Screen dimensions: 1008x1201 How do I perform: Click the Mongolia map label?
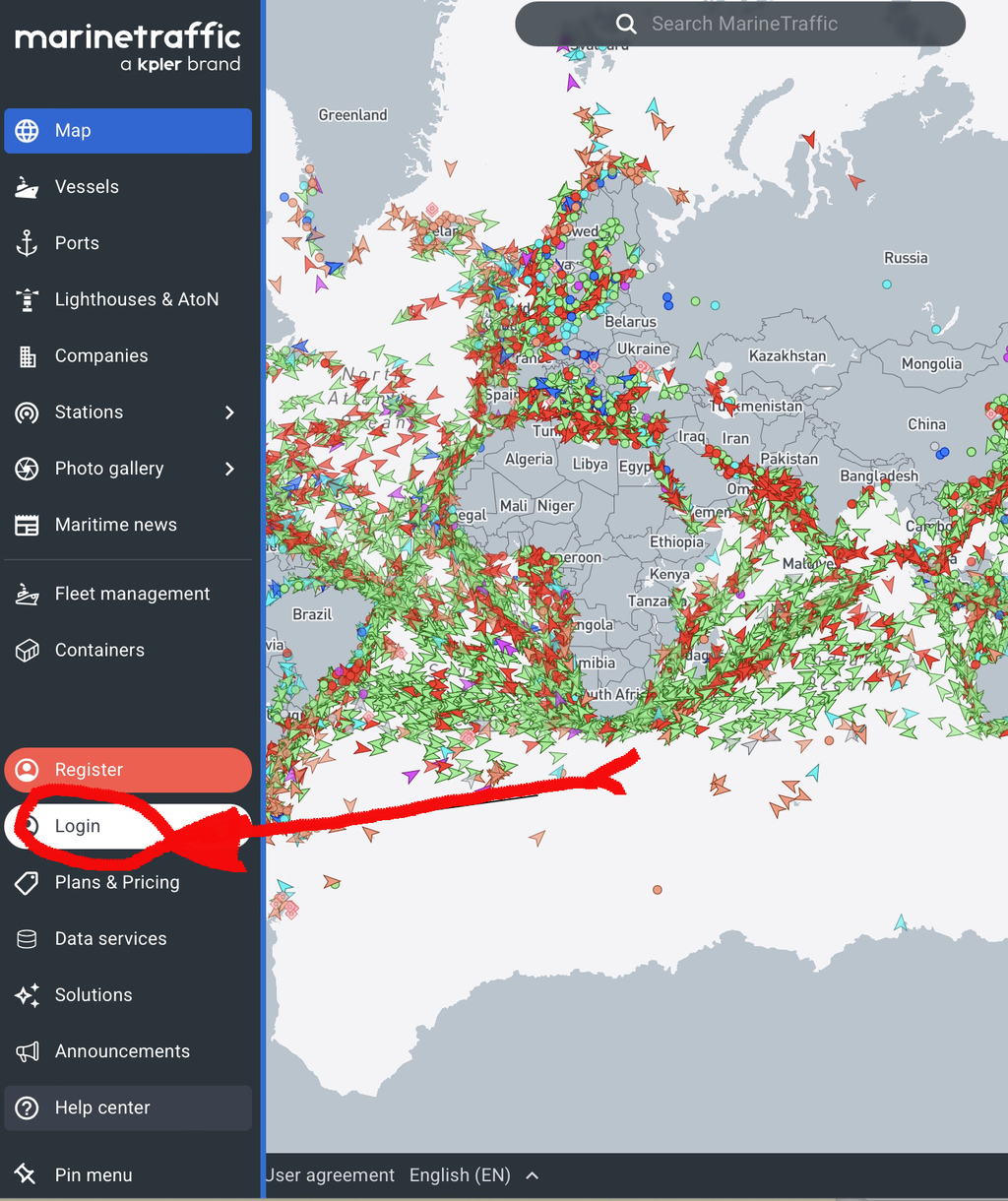pos(931,364)
